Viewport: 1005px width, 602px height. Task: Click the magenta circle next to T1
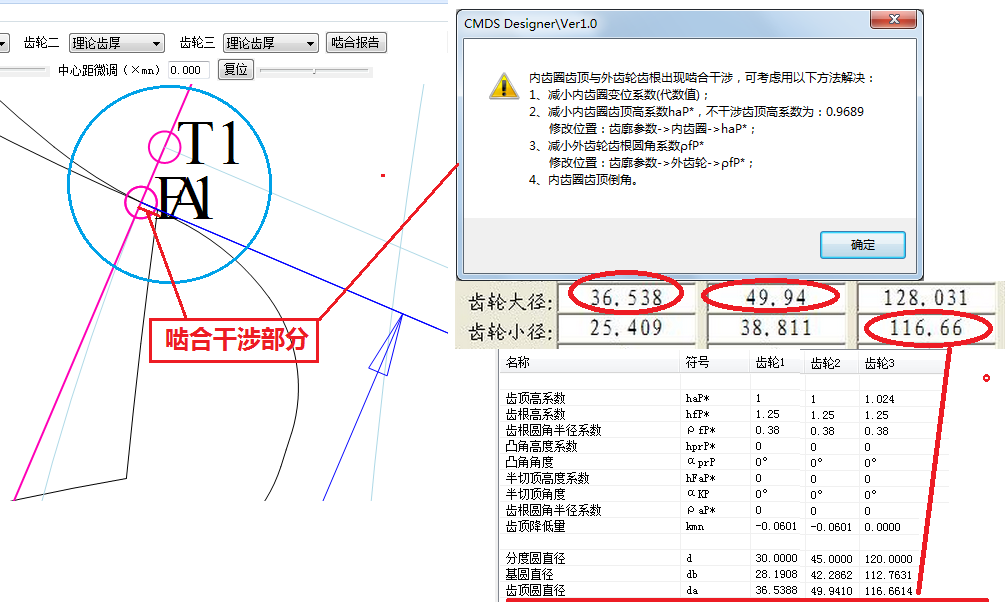tap(165, 147)
